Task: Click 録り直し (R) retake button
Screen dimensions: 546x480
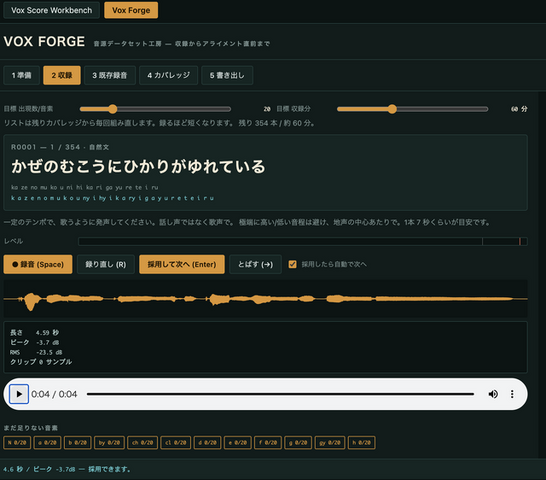Action: [x=106, y=264]
